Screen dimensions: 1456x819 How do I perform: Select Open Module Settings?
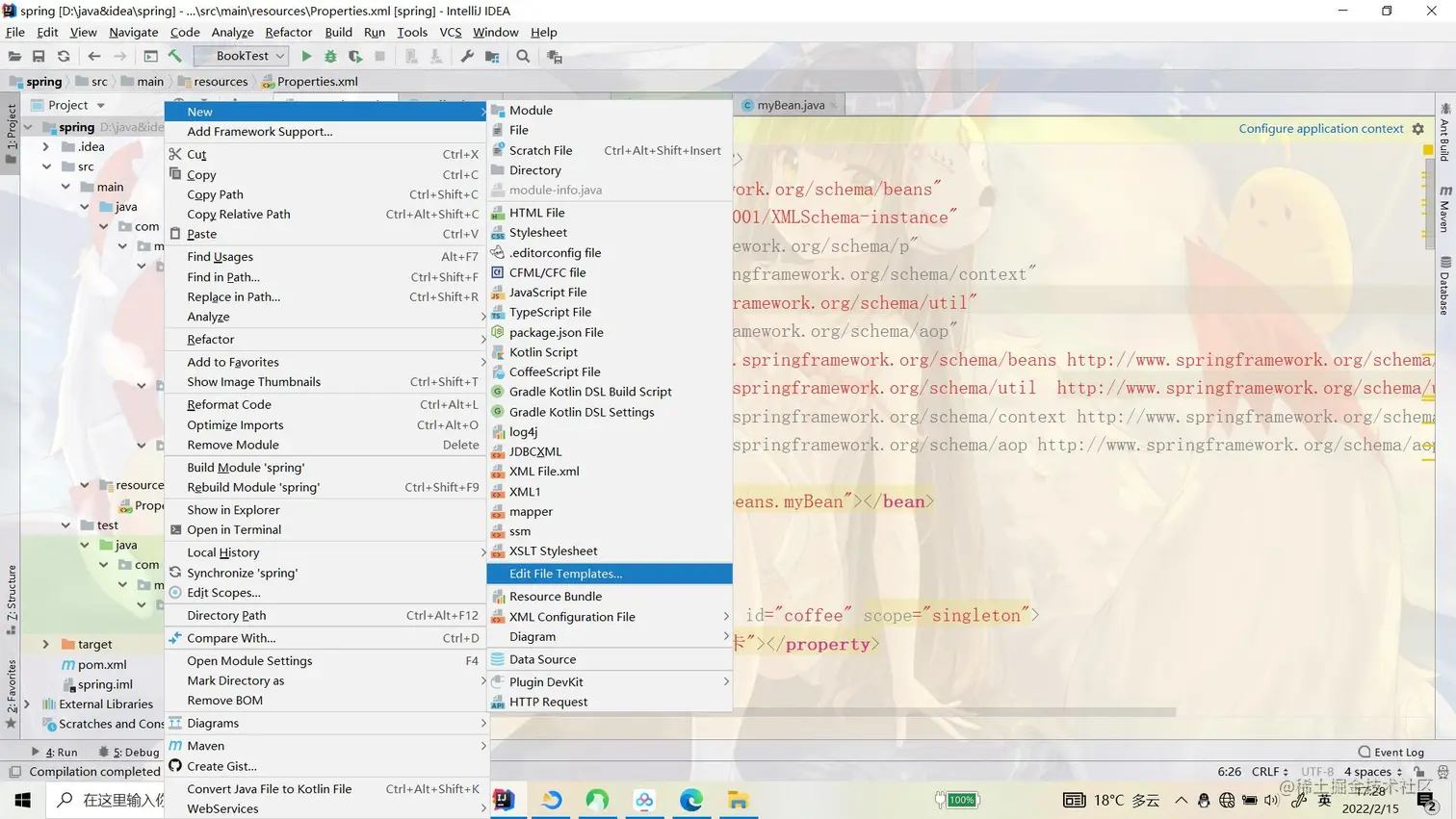pos(326,661)
